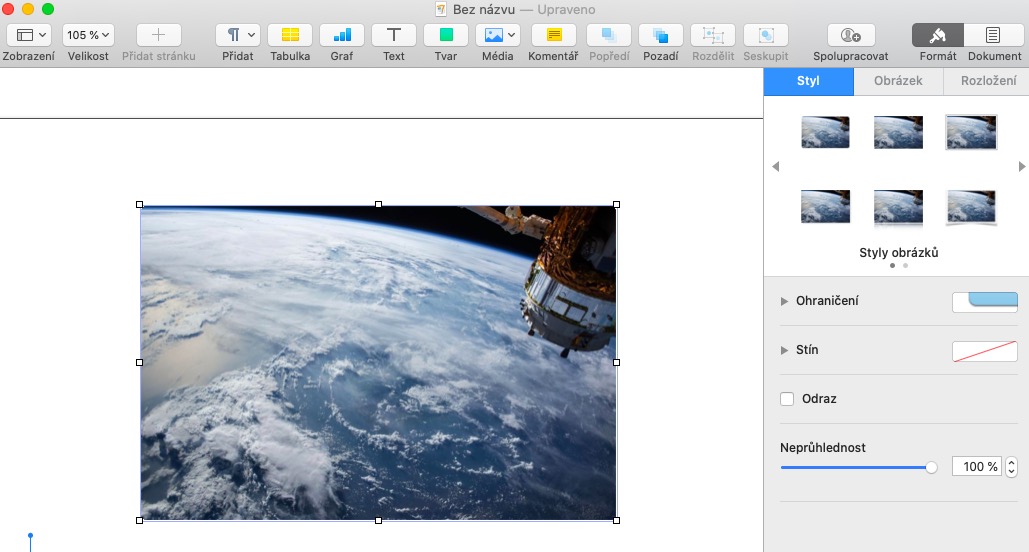Insert a chart with Graf icon
Image resolution: width=1029 pixels, height=552 pixels.
[x=342, y=35]
